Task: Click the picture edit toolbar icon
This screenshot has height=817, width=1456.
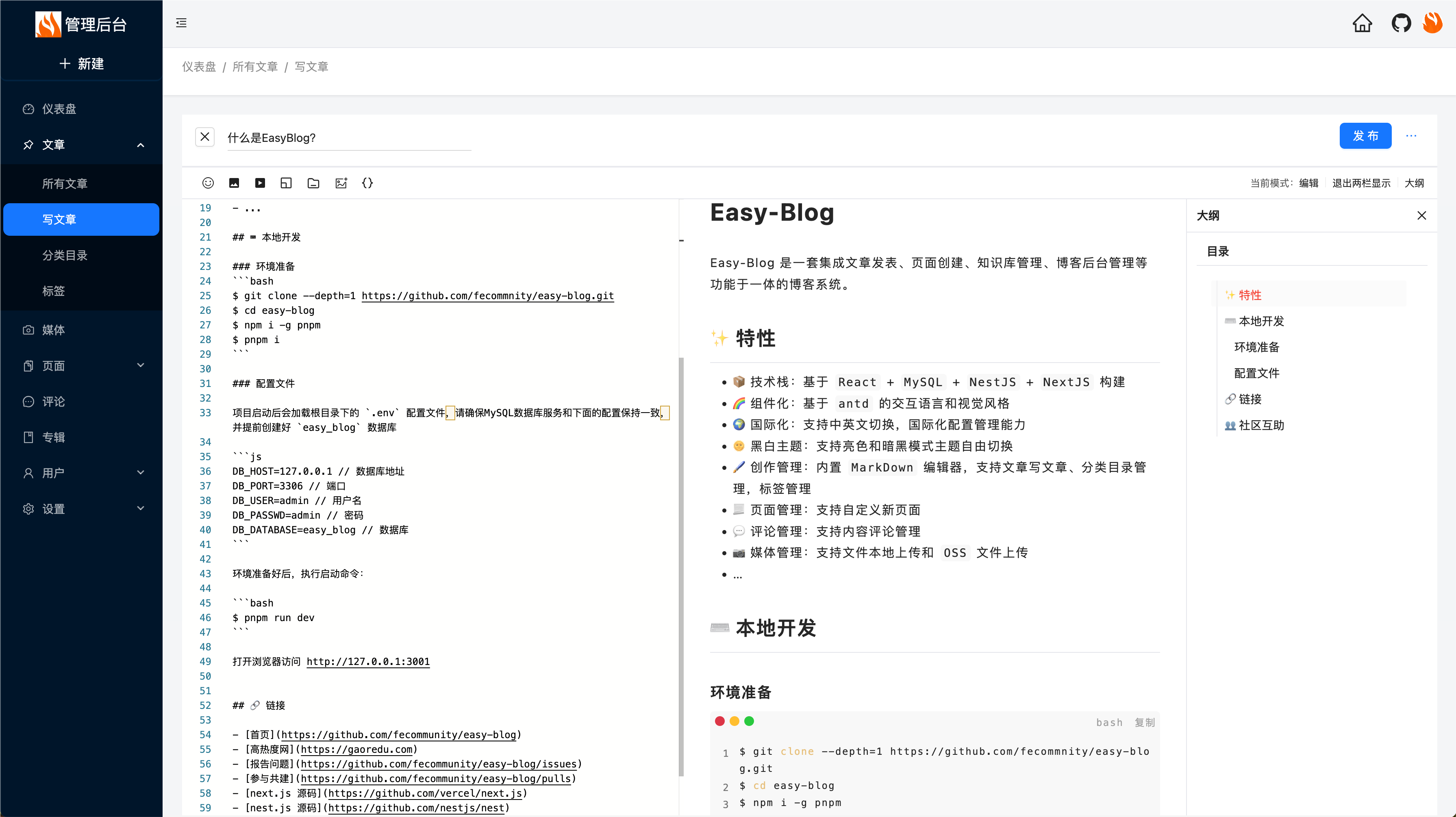Action: coord(341,183)
